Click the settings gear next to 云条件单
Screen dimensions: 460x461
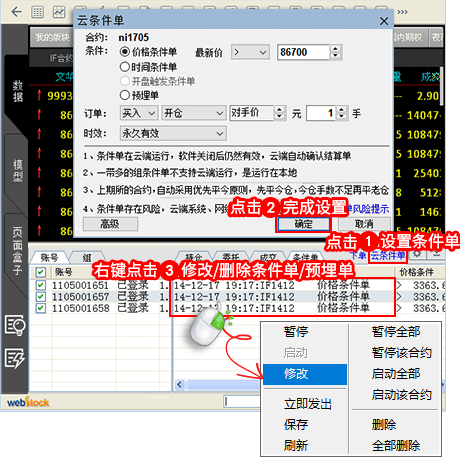[x=416, y=254]
